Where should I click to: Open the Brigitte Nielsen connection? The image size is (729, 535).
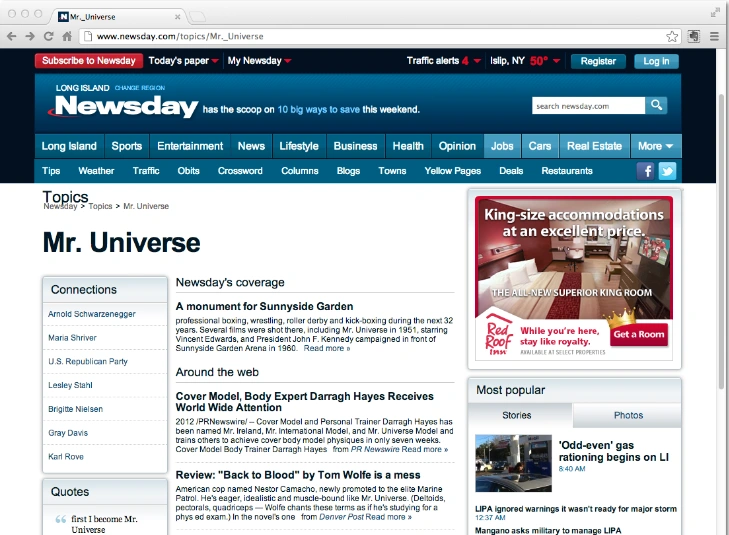pyautogui.click(x=76, y=409)
